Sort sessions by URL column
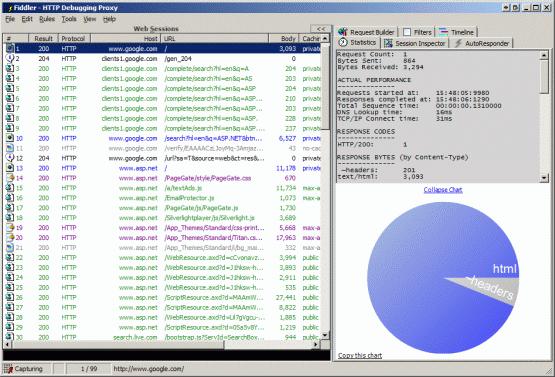555x377 pixels. (x=214, y=38)
